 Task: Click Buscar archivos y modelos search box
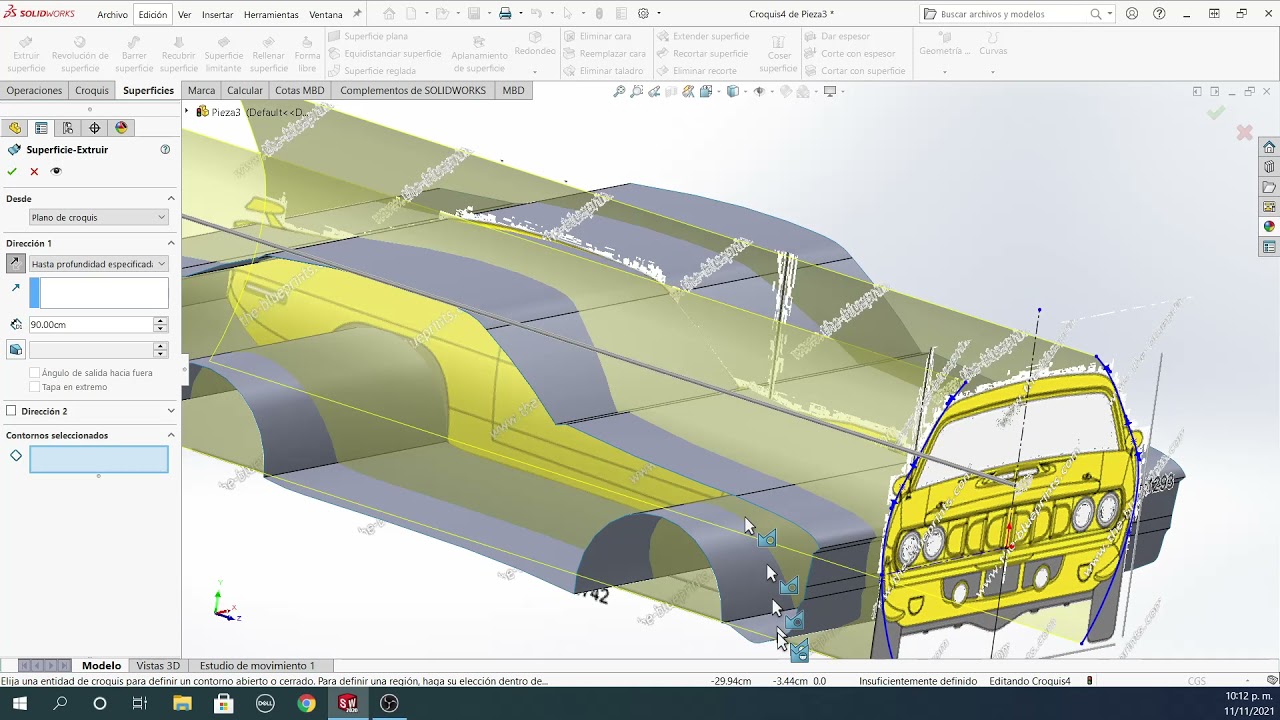click(1013, 14)
